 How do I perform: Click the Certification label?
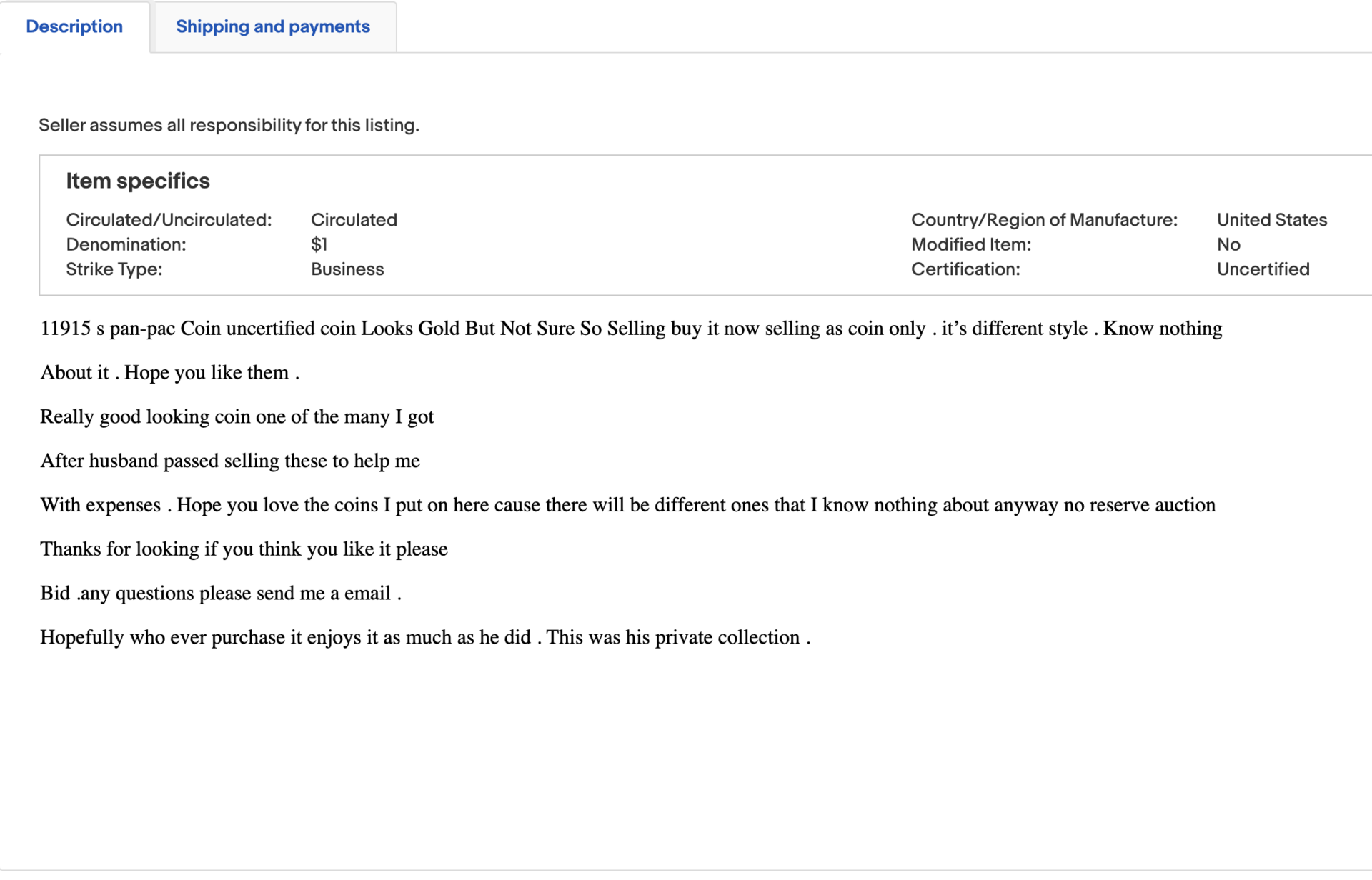(965, 269)
